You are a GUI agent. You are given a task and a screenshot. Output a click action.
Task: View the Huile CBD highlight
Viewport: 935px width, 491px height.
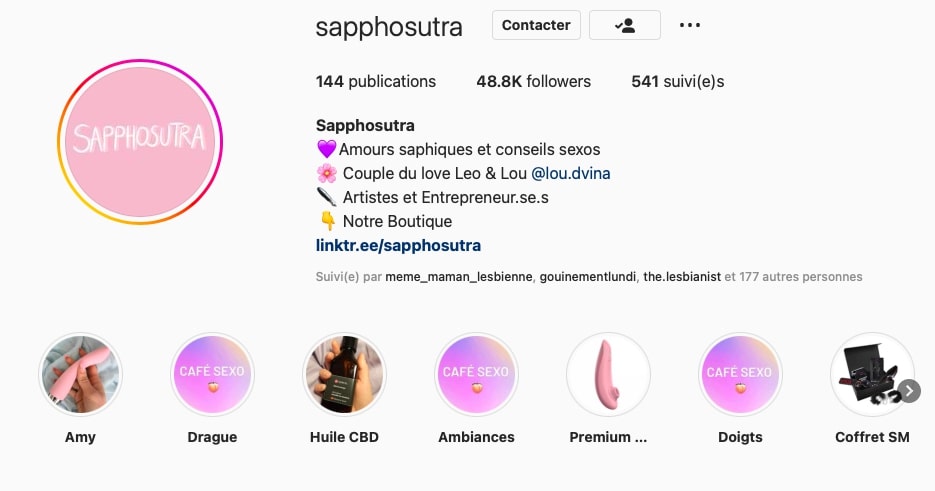pos(344,374)
